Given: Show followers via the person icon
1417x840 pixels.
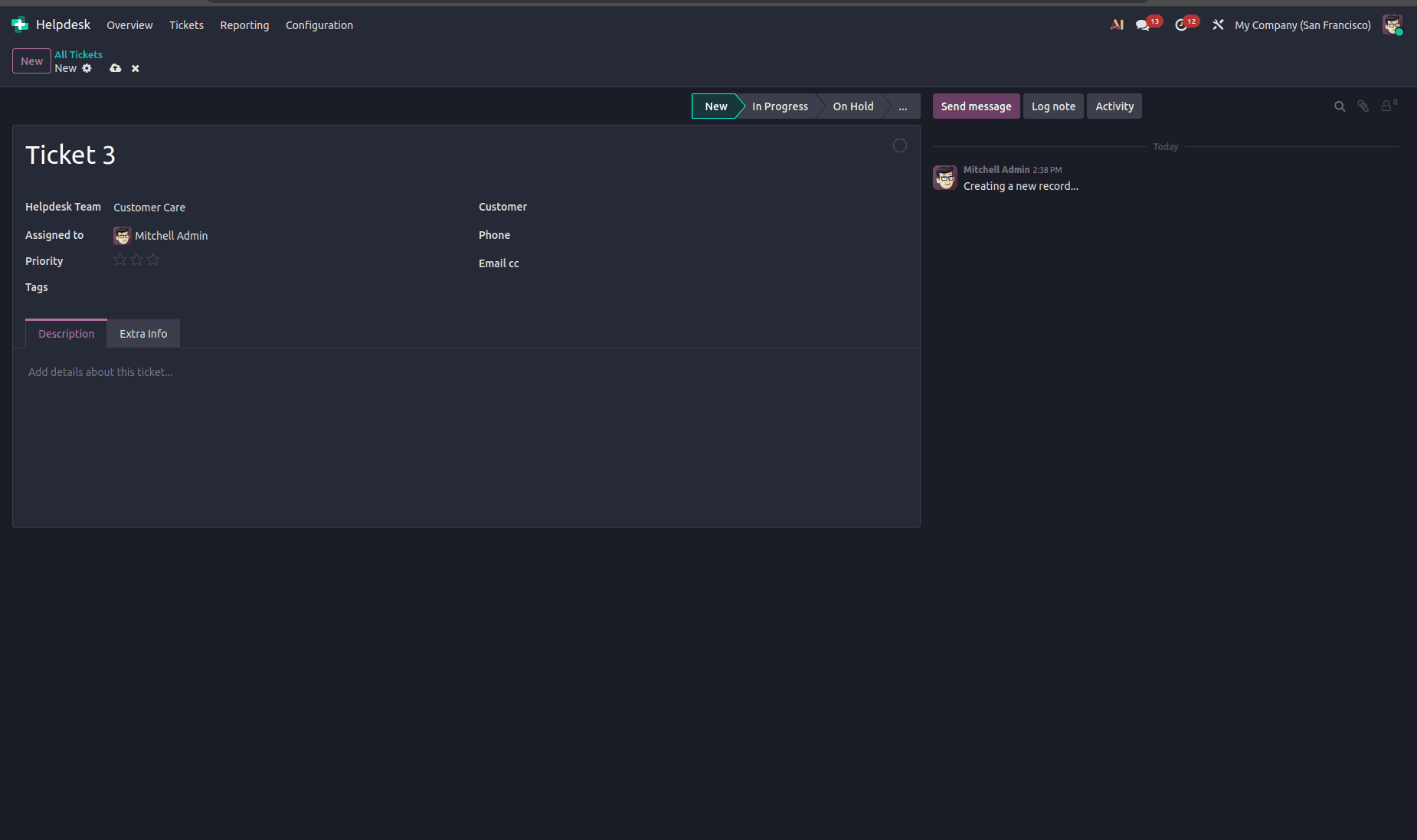Looking at the screenshot, I should [x=1388, y=106].
